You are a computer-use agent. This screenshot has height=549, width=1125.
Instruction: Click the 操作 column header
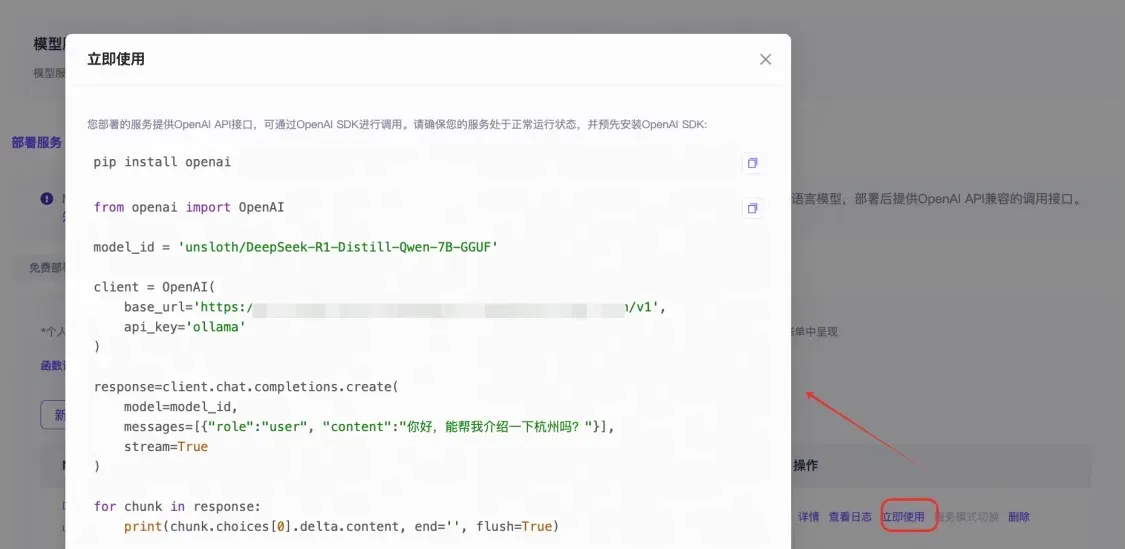coord(806,465)
